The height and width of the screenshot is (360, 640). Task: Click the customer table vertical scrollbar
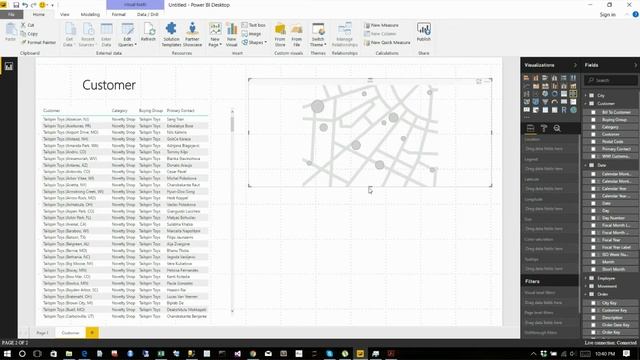(232, 124)
